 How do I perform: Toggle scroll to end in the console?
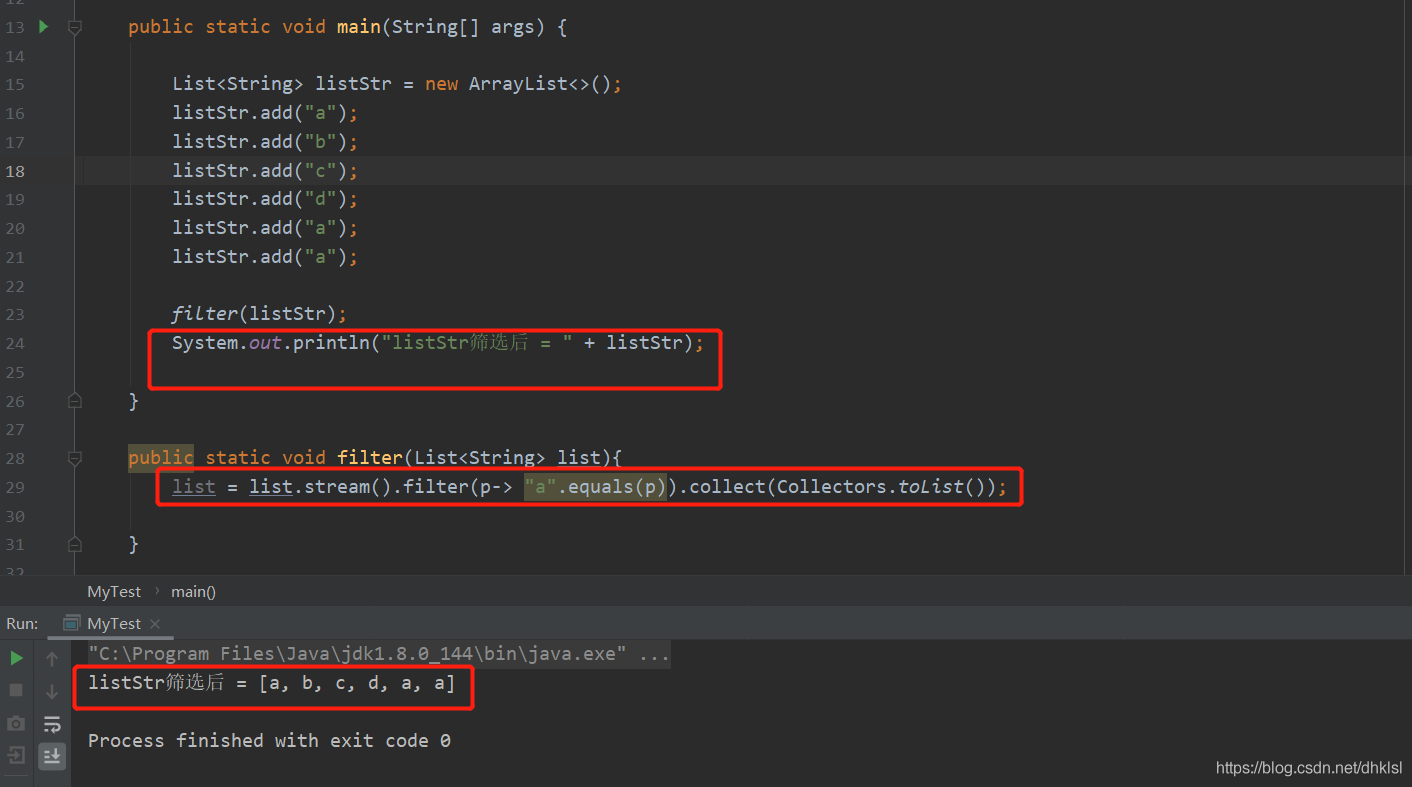pyautogui.click(x=52, y=757)
